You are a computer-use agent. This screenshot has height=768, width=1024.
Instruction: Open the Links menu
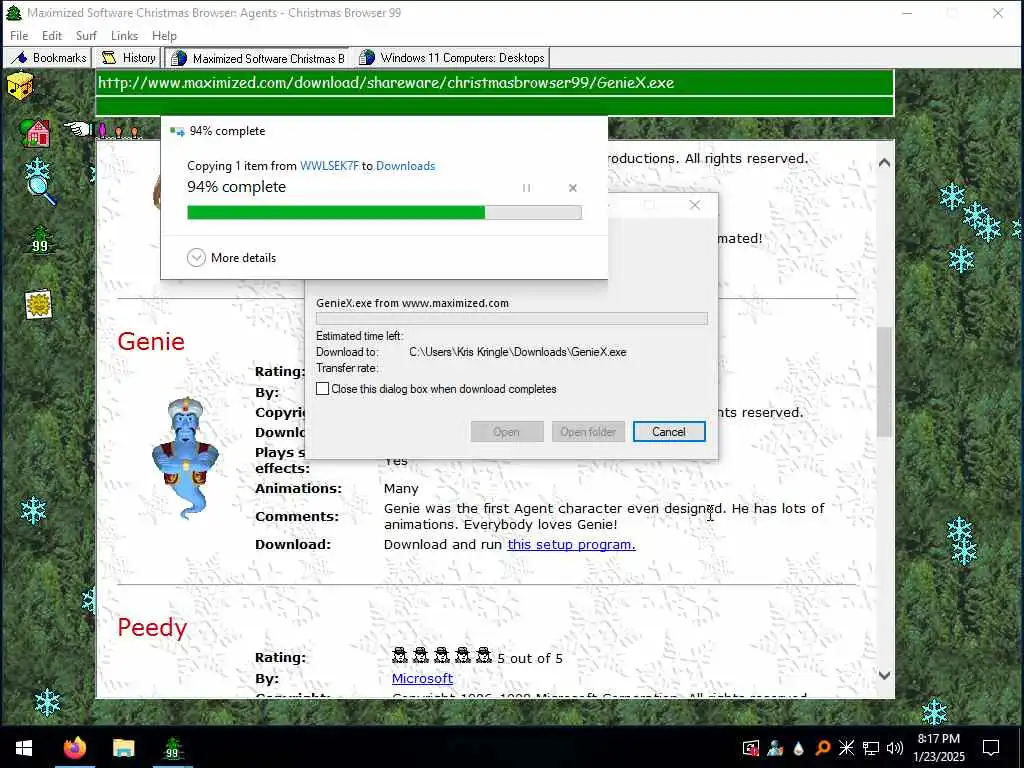click(124, 35)
